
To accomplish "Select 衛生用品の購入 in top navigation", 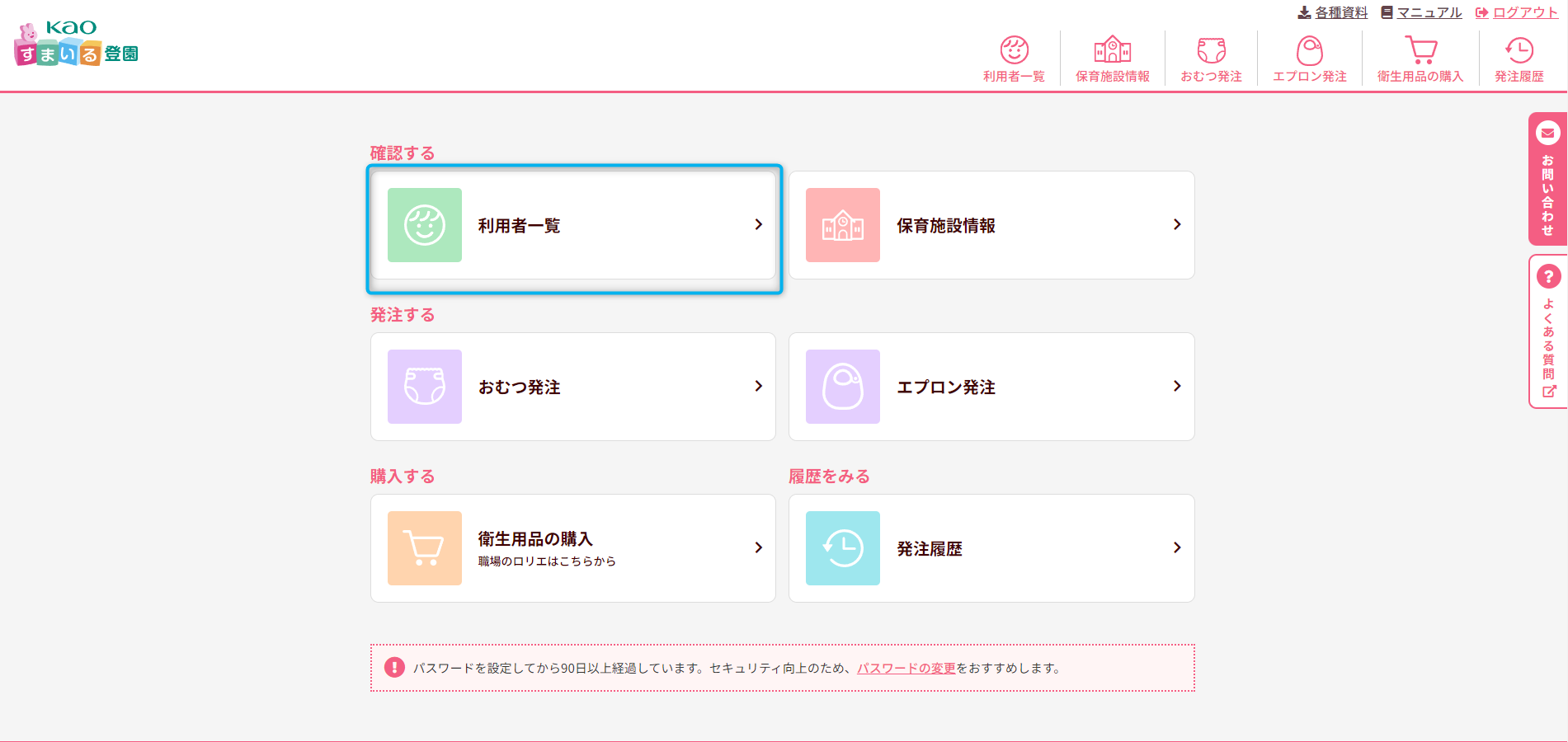I will tap(1420, 59).
